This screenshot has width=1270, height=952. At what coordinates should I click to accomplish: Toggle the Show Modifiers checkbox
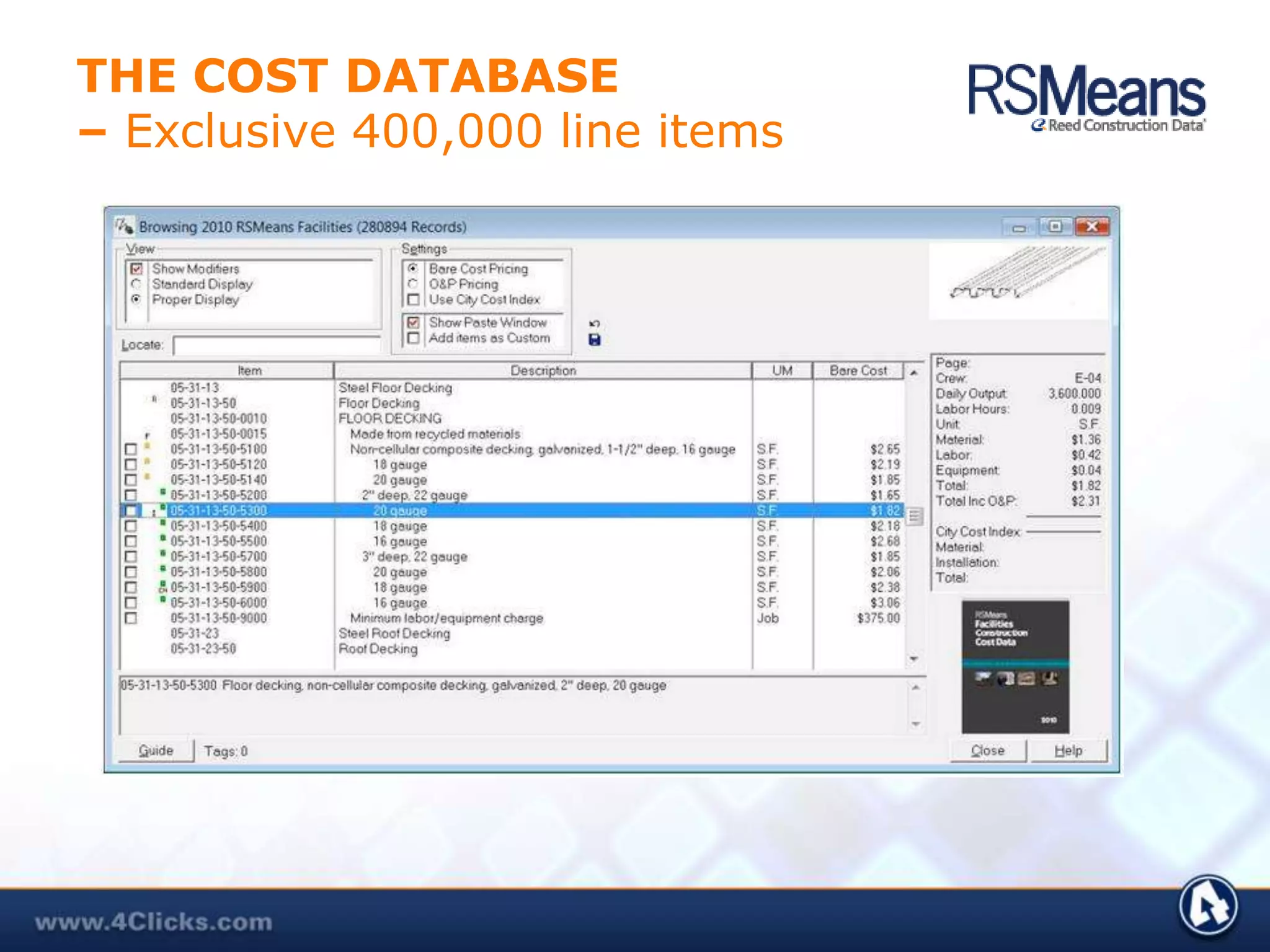click(x=136, y=269)
